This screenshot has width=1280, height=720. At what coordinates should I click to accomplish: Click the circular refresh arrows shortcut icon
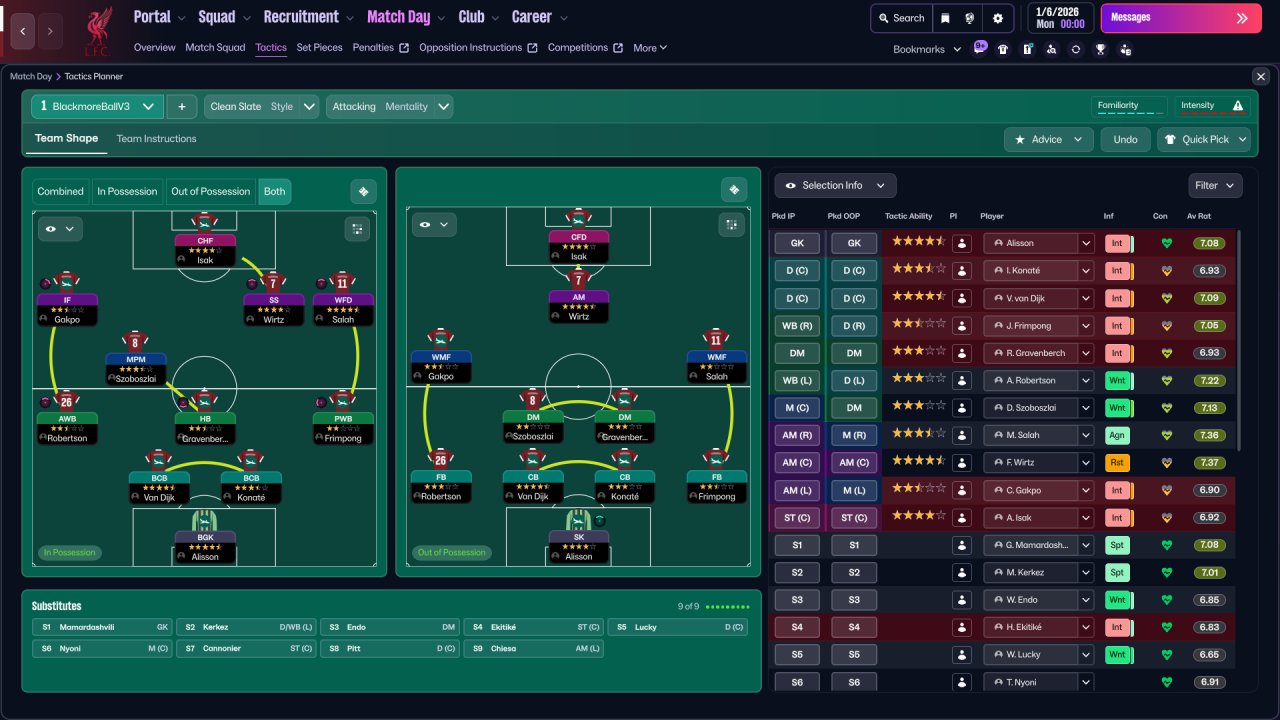1076,49
